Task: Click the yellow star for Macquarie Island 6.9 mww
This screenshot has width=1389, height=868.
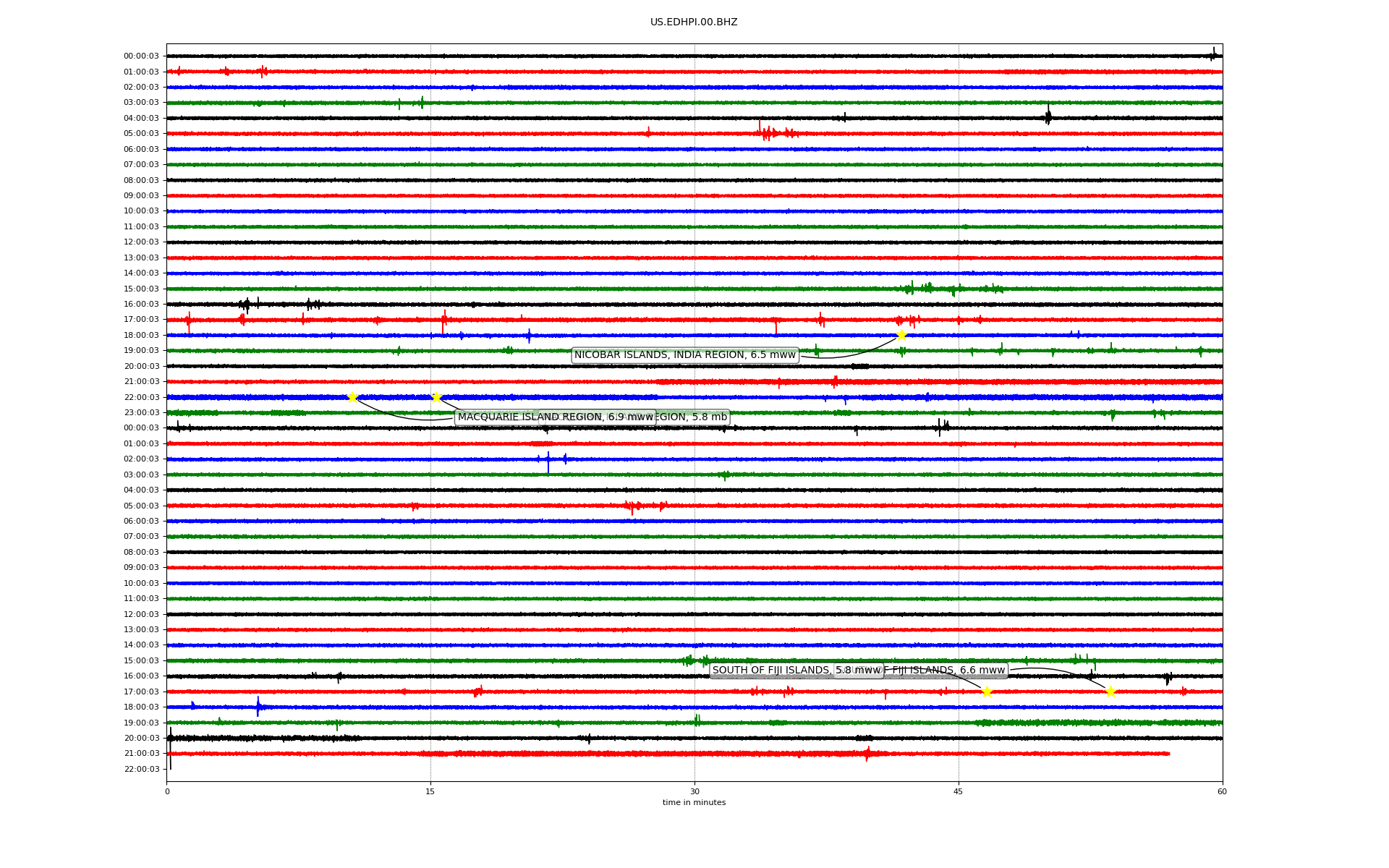Action: 352,397
